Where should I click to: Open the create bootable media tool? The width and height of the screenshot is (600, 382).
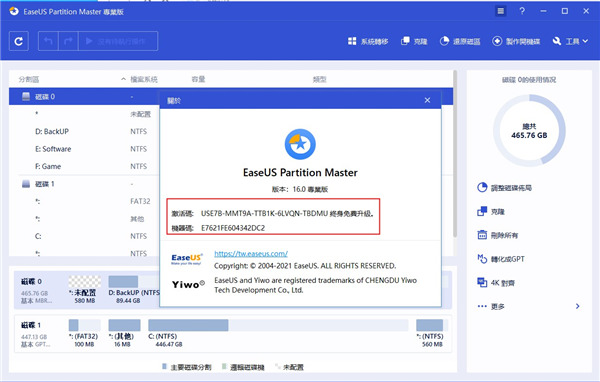pos(516,41)
